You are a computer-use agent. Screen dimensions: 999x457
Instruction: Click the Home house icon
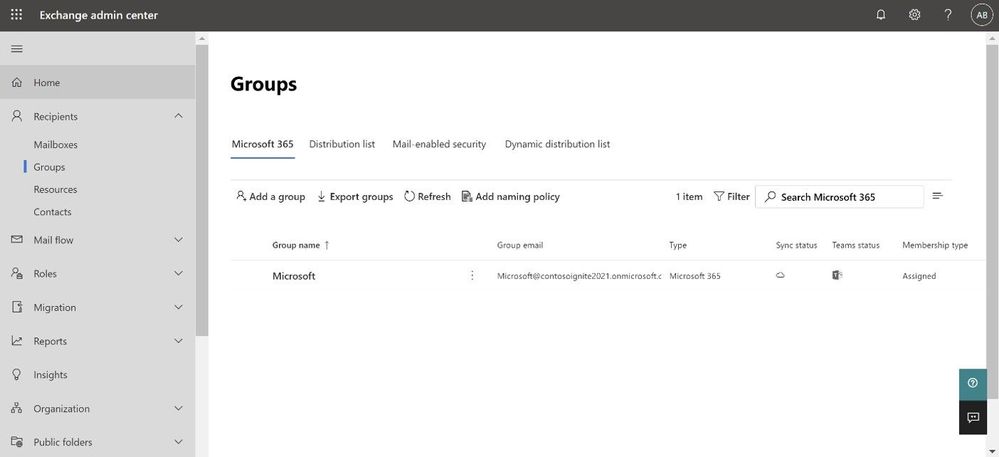tap(17, 82)
